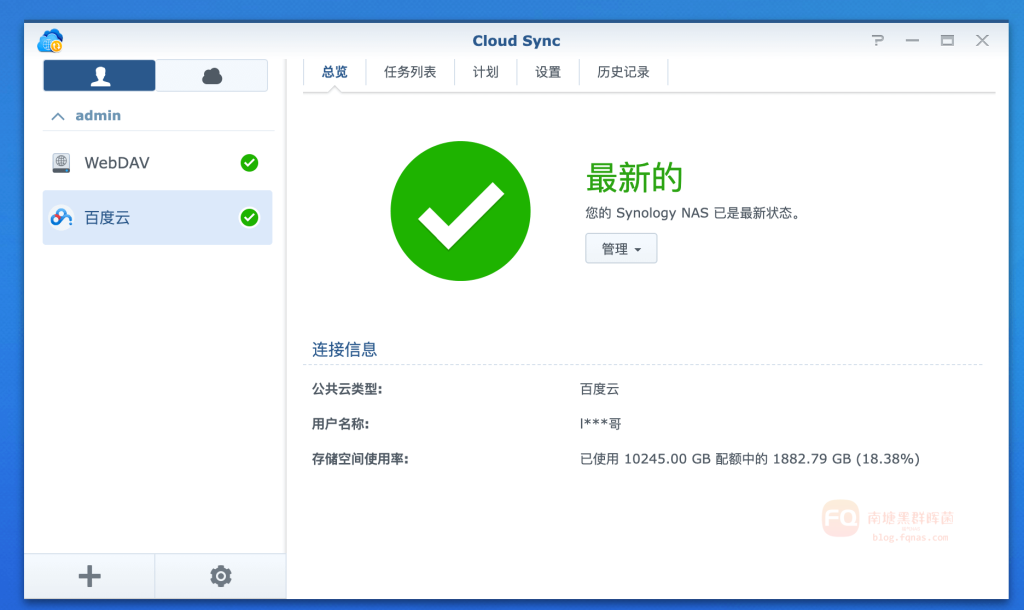Click the 百度云 green status checkmark
Screen dimensions: 1024x610
coord(249,217)
